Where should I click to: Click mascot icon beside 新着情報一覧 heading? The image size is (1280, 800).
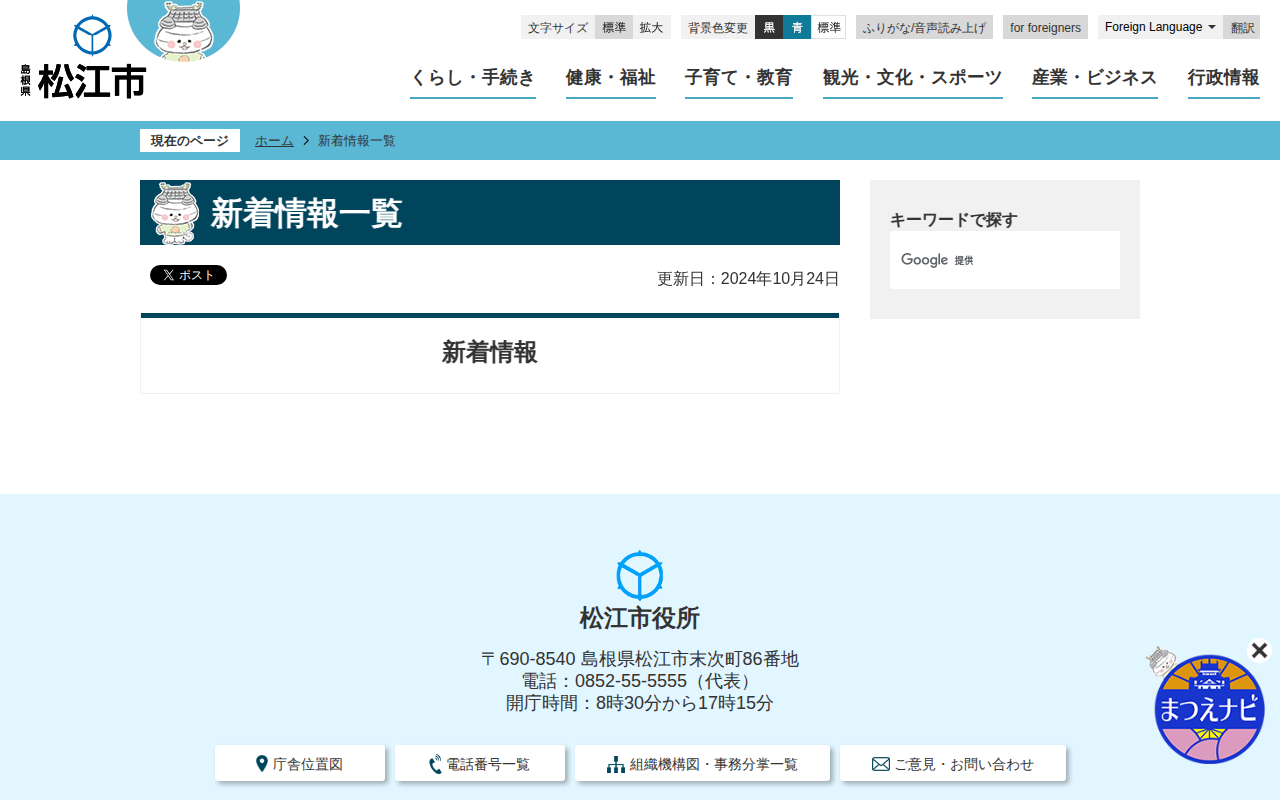pos(175,213)
